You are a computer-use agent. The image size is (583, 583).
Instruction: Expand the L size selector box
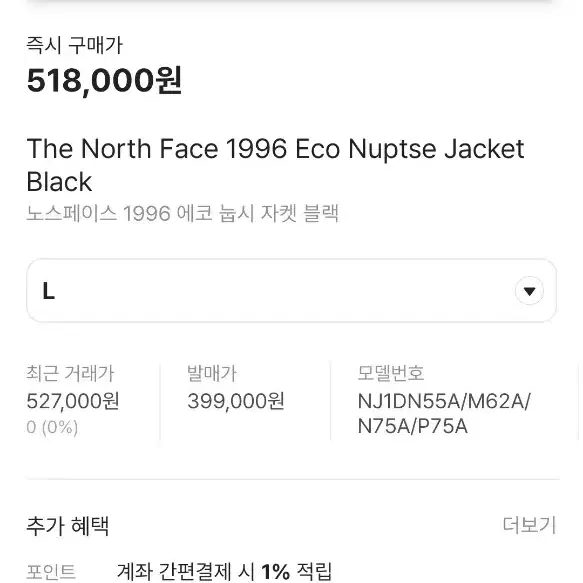coord(292,291)
